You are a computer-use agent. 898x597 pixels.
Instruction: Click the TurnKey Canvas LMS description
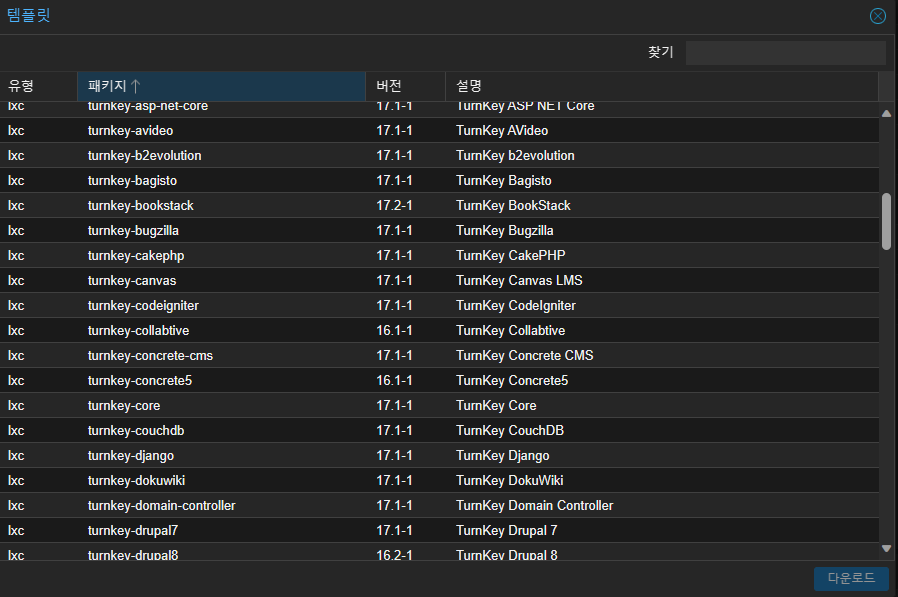tap(519, 281)
